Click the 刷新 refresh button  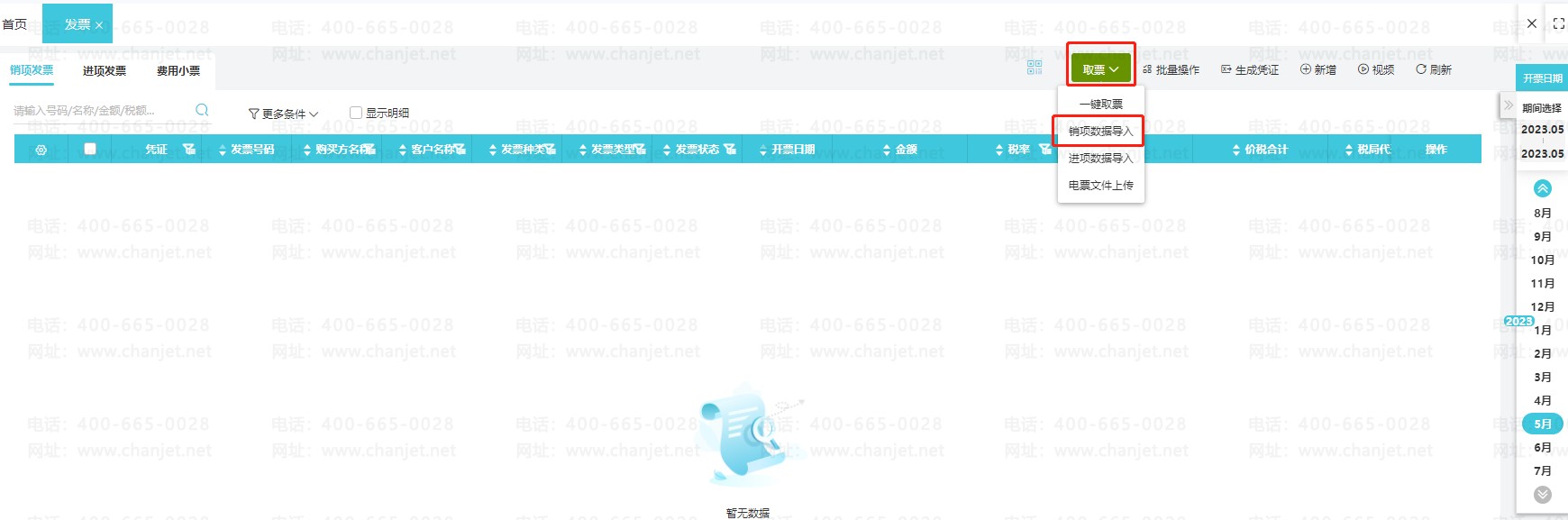pos(1434,69)
